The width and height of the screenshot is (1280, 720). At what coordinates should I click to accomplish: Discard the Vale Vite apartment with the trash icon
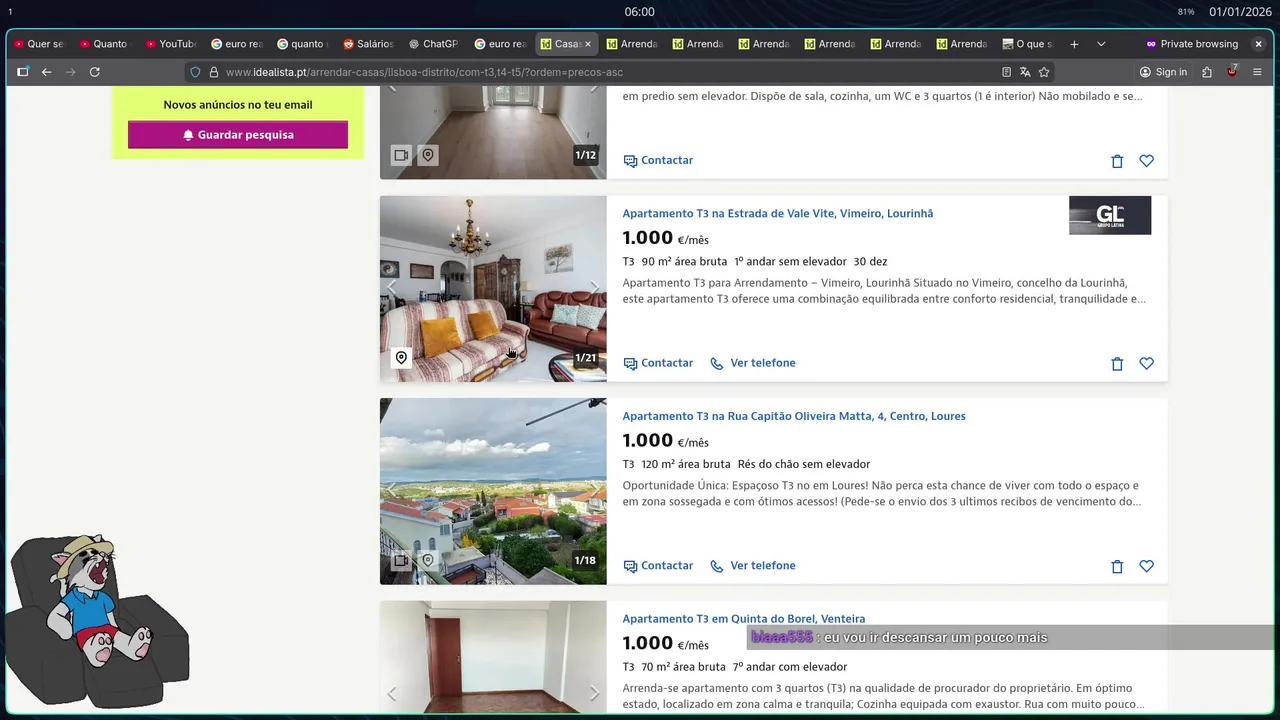click(1117, 364)
